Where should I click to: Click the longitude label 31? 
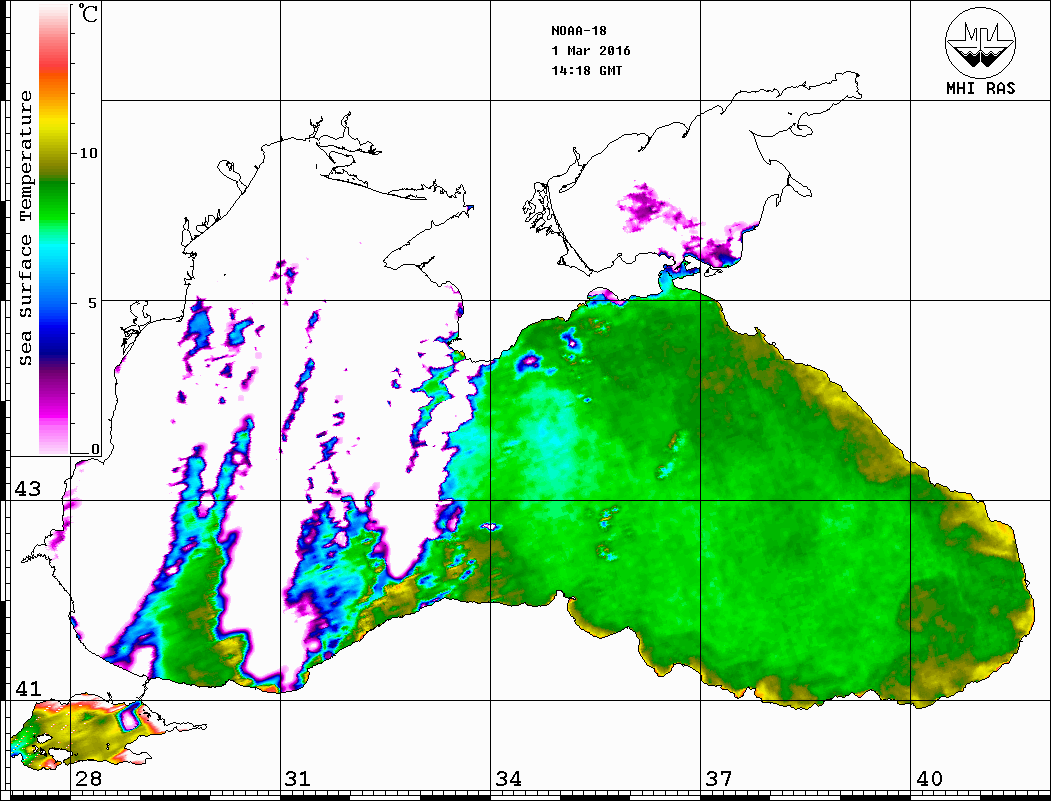[298, 779]
